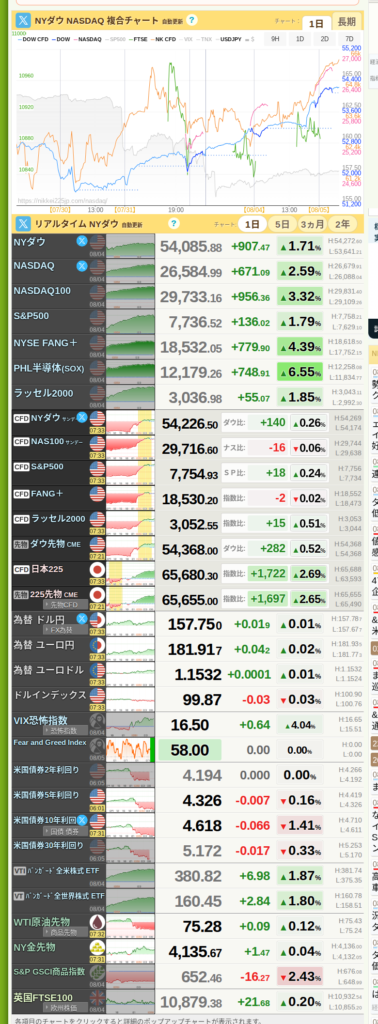Click the X share icon beside リアルタイム NYダウ

pyautogui.click(x=24, y=223)
